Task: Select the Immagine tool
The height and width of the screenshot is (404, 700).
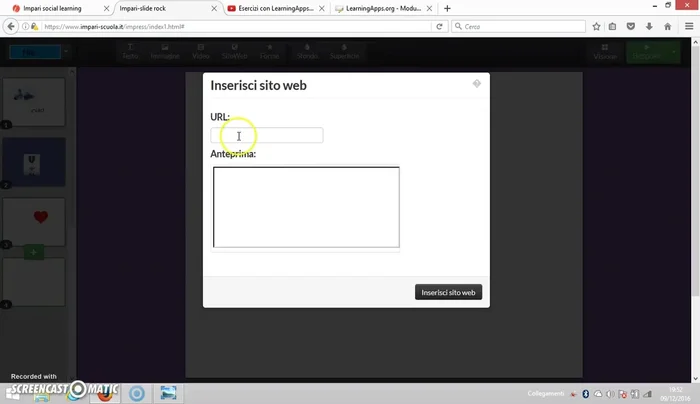Action: (165, 51)
